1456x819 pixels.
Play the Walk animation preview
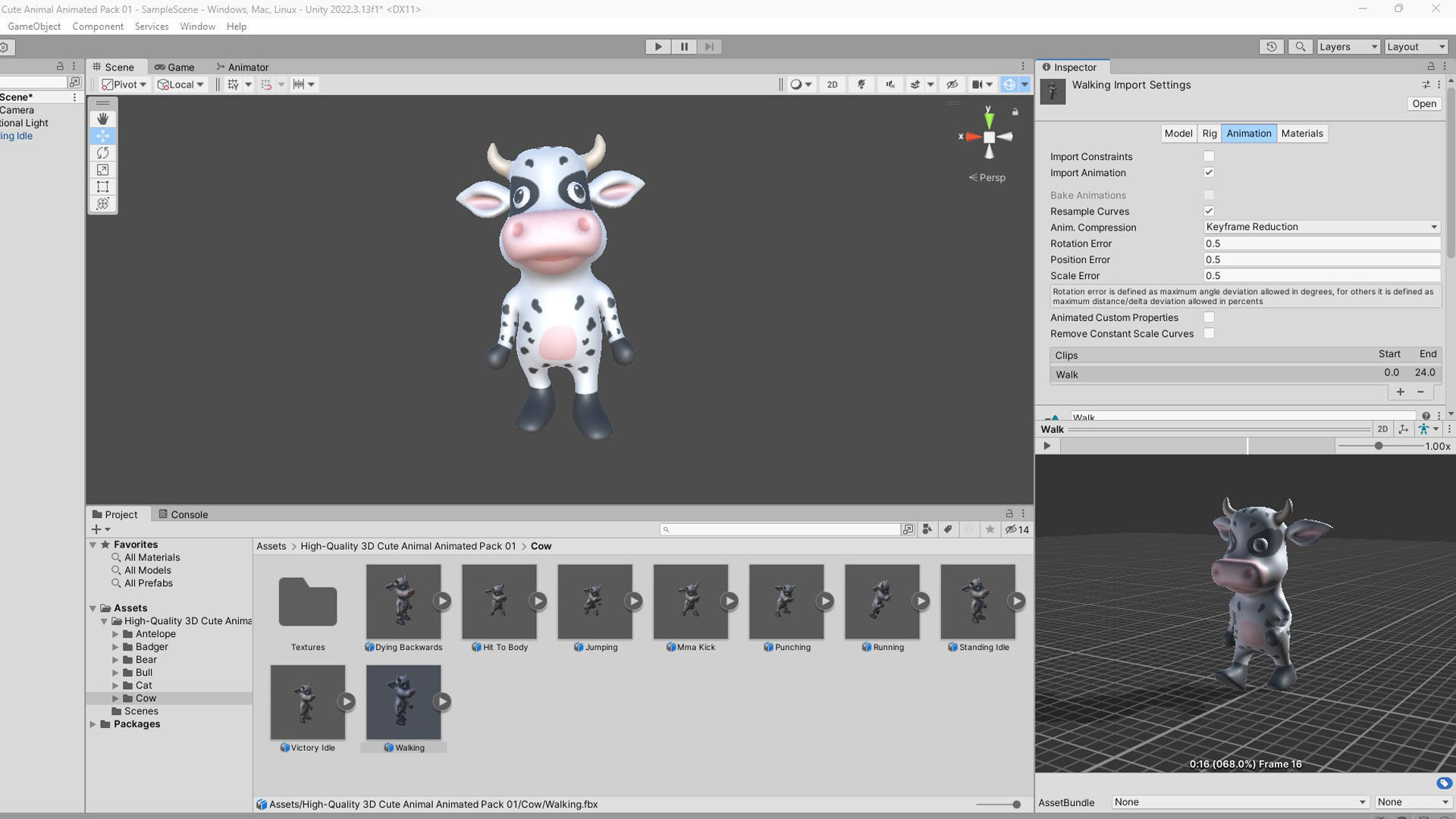click(x=1047, y=446)
